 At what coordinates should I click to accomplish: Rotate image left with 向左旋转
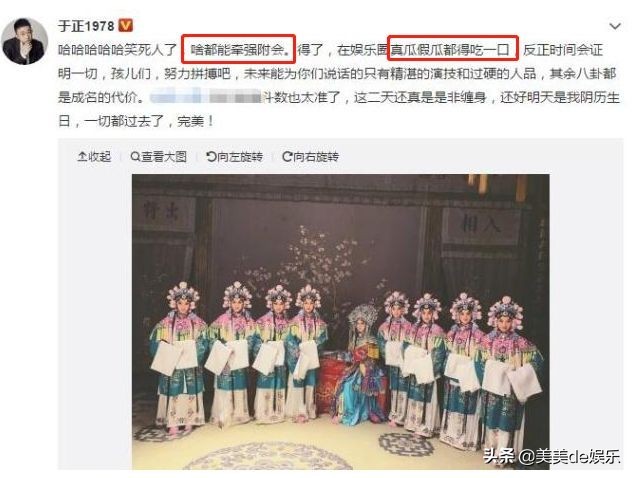click(x=234, y=157)
